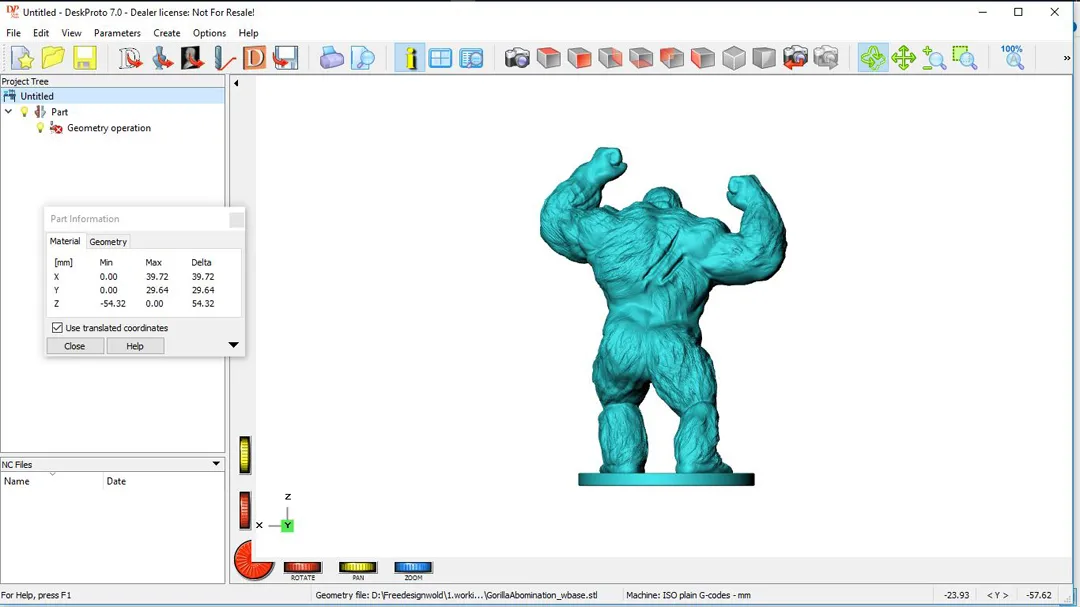
Task: Click the Help button in Part Information
Action: point(135,346)
